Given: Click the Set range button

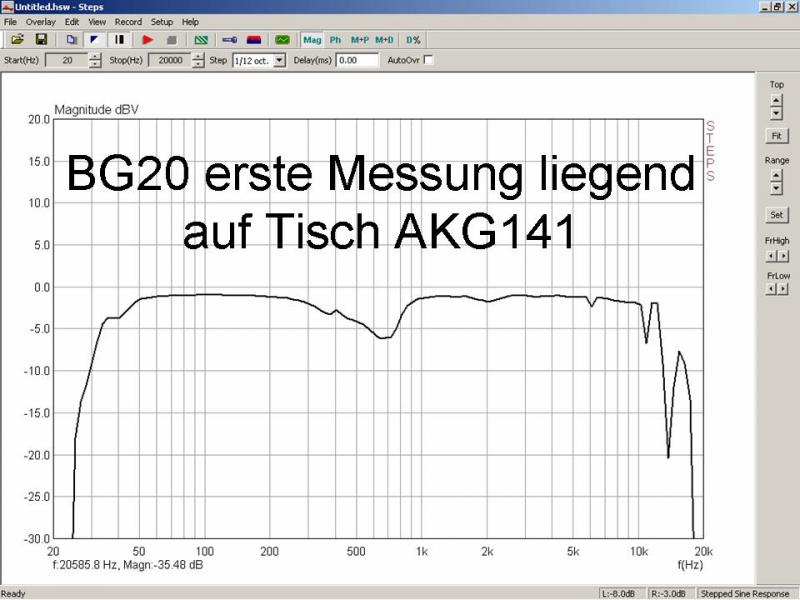Looking at the screenshot, I should [777, 215].
